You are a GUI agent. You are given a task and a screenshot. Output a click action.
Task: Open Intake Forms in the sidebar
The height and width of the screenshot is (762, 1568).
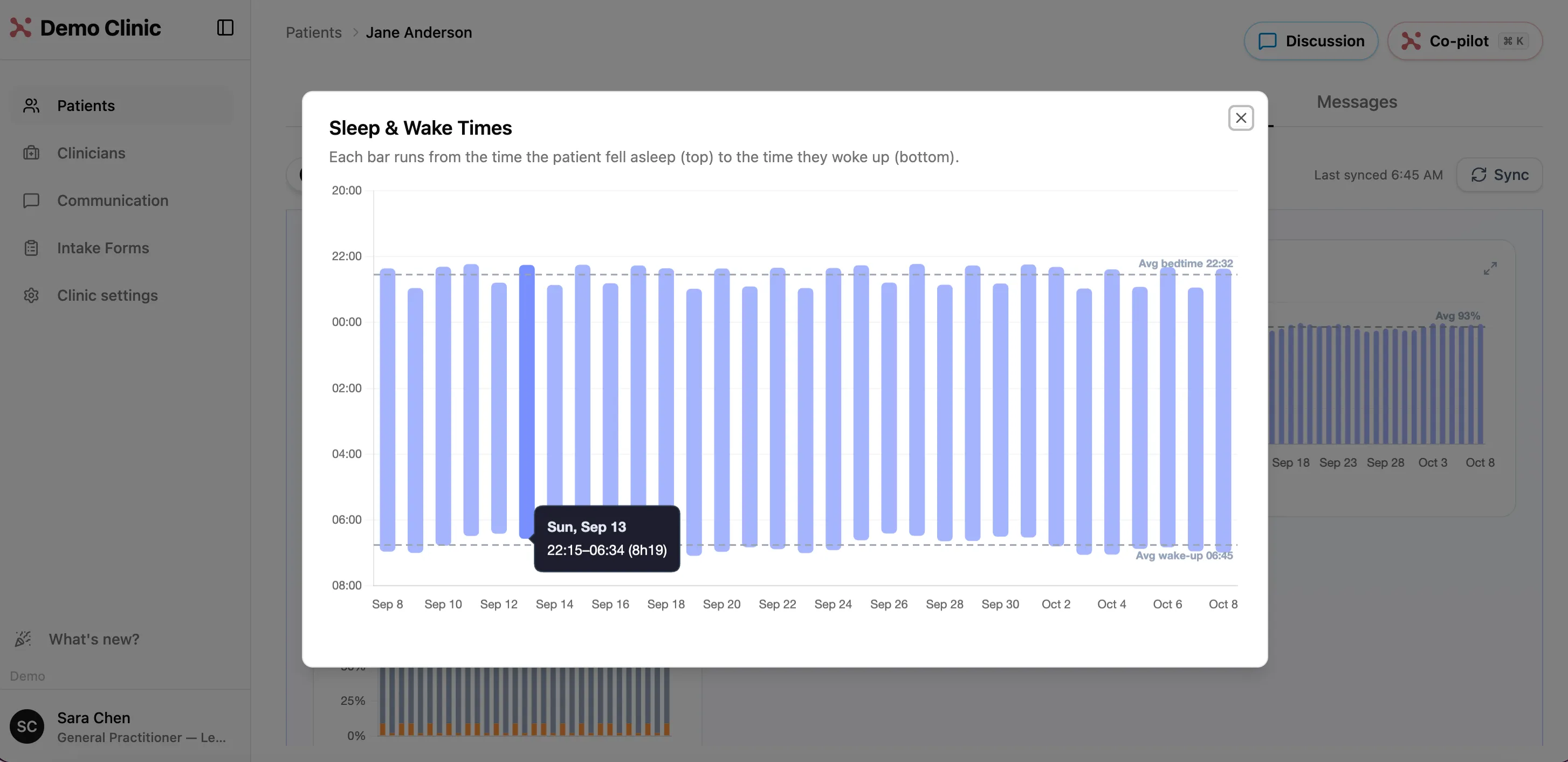click(122, 248)
